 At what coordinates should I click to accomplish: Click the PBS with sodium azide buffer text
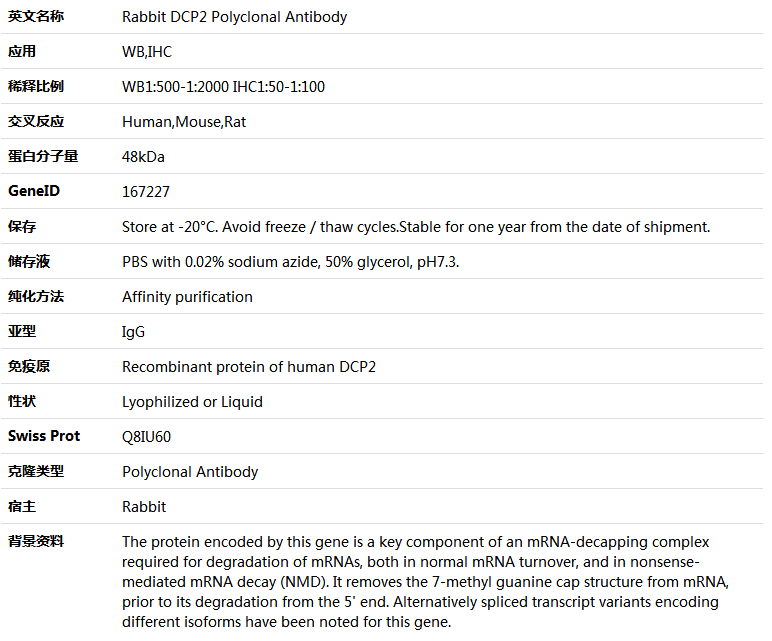[x=290, y=261]
